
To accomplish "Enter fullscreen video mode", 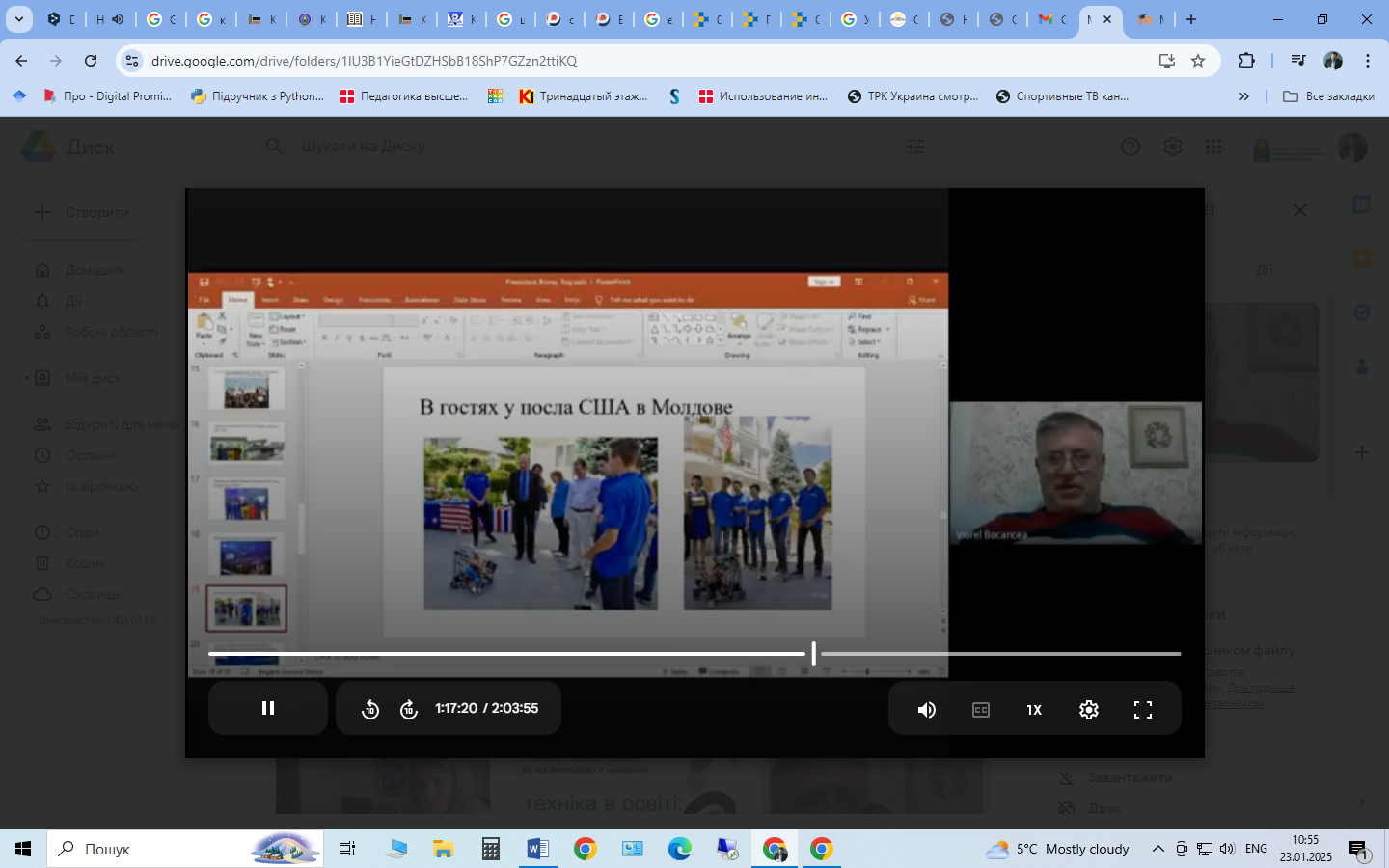I will 1143,710.
